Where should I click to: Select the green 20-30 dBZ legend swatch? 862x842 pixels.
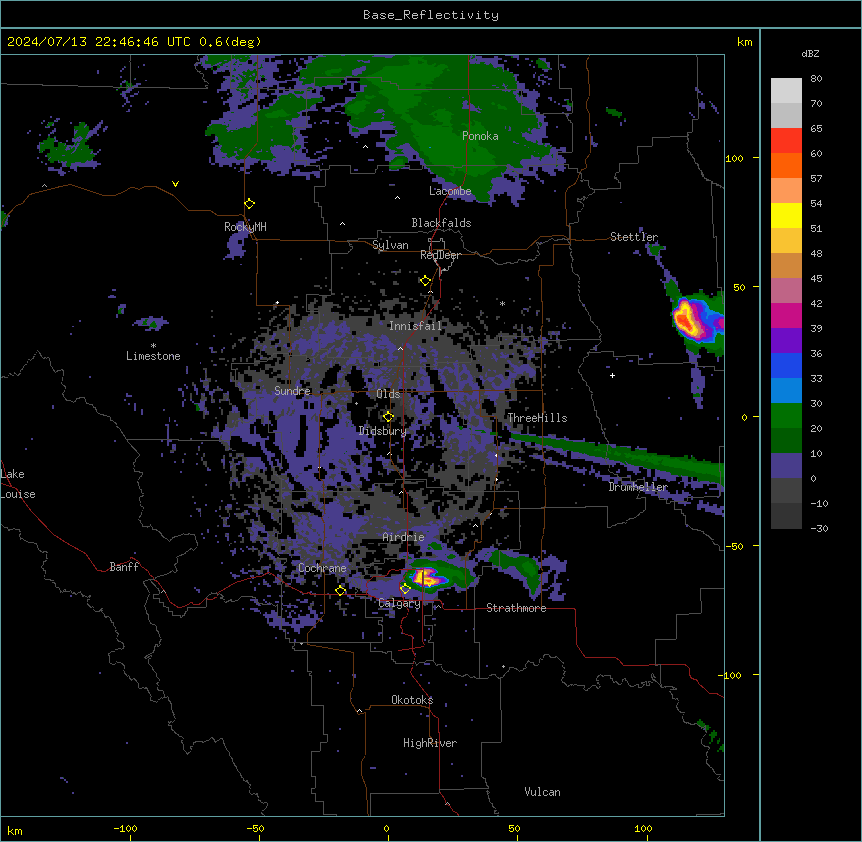click(x=786, y=416)
